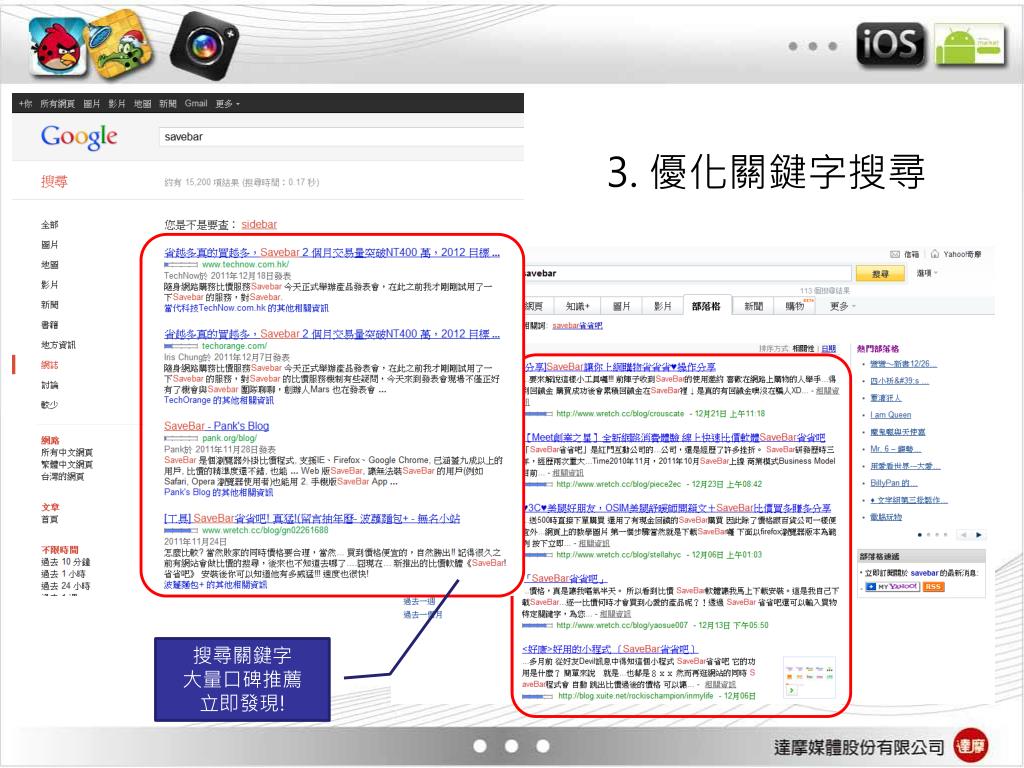The image size is (1024, 768).
Task: Switch to the Yahoo 影片 tab
Action: pyautogui.click(x=662, y=306)
